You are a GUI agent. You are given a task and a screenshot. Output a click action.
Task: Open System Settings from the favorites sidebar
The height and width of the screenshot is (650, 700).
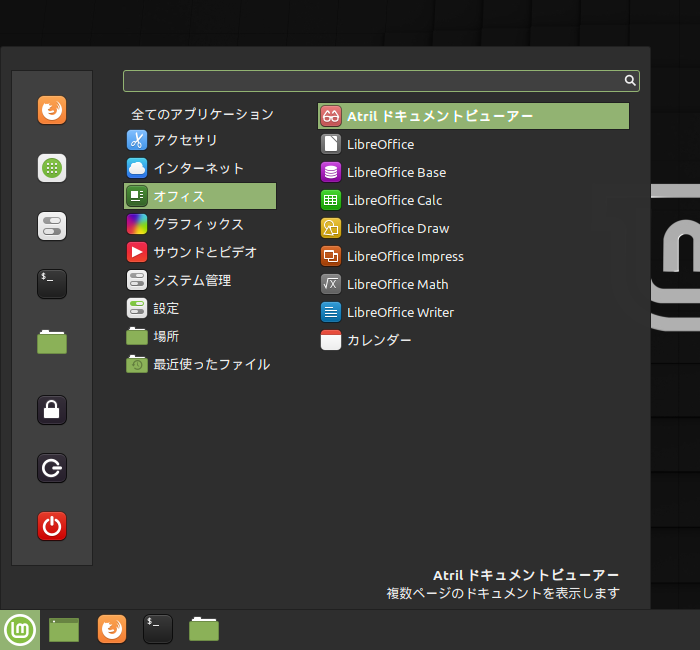(52, 226)
